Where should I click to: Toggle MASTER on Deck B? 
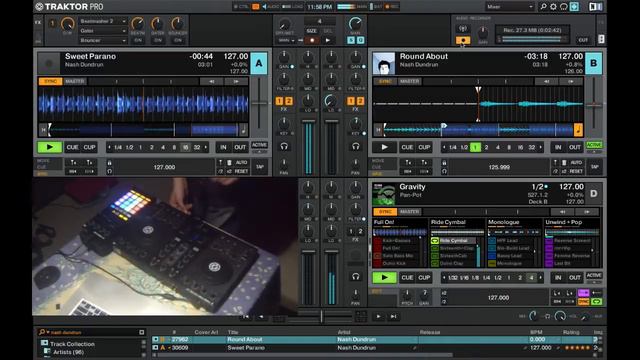pyautogui.click(x=409, y=82)
